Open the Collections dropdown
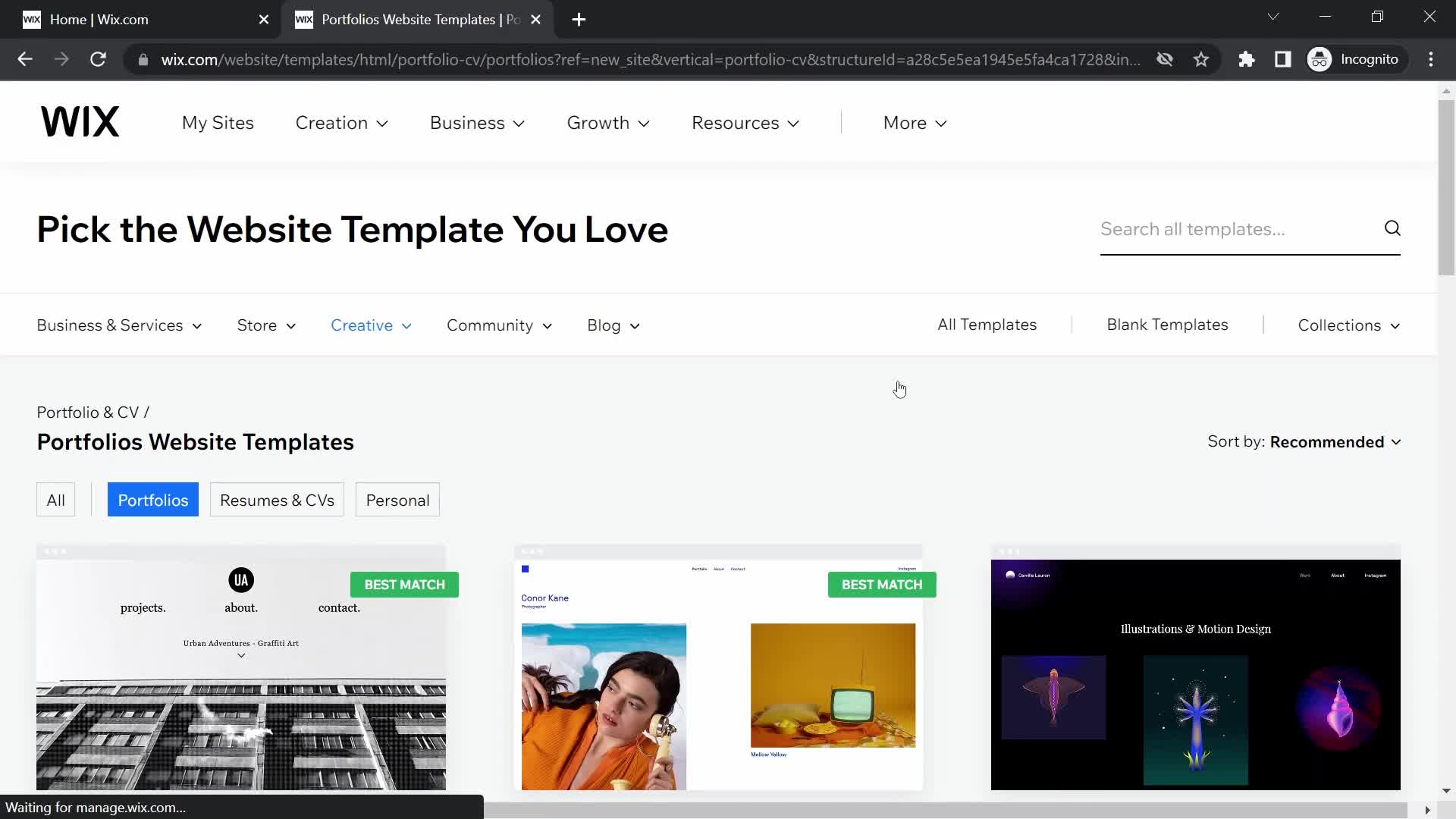1456x819 pixels. pyautogui.click(x=1349, y=325)
